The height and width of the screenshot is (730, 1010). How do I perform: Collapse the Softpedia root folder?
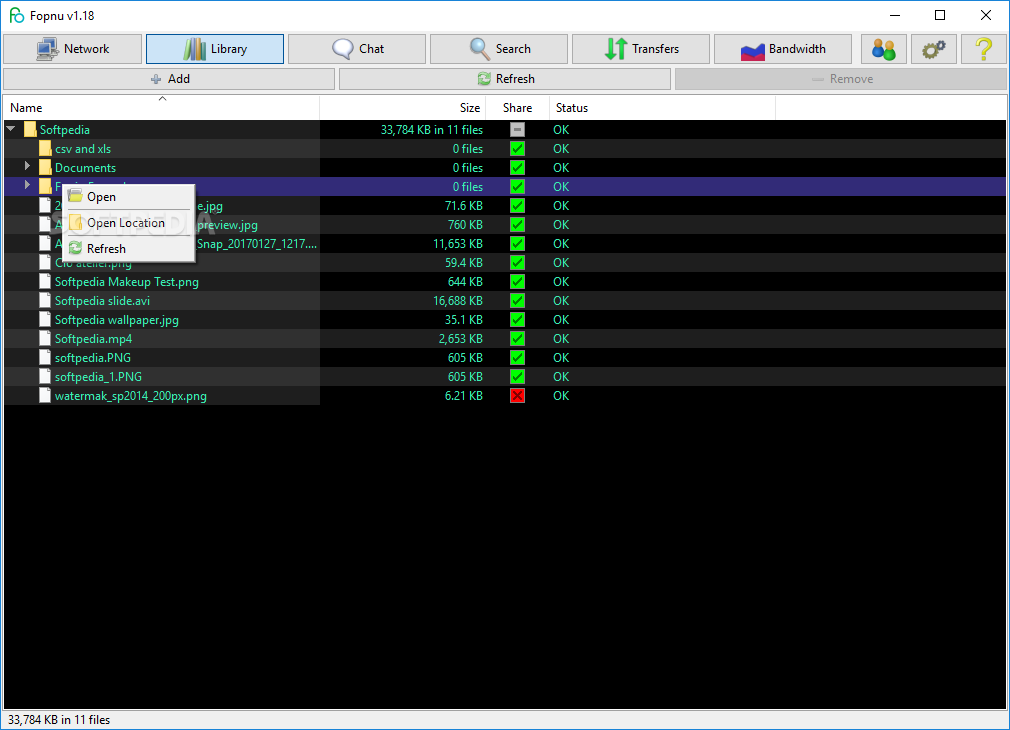11,129
